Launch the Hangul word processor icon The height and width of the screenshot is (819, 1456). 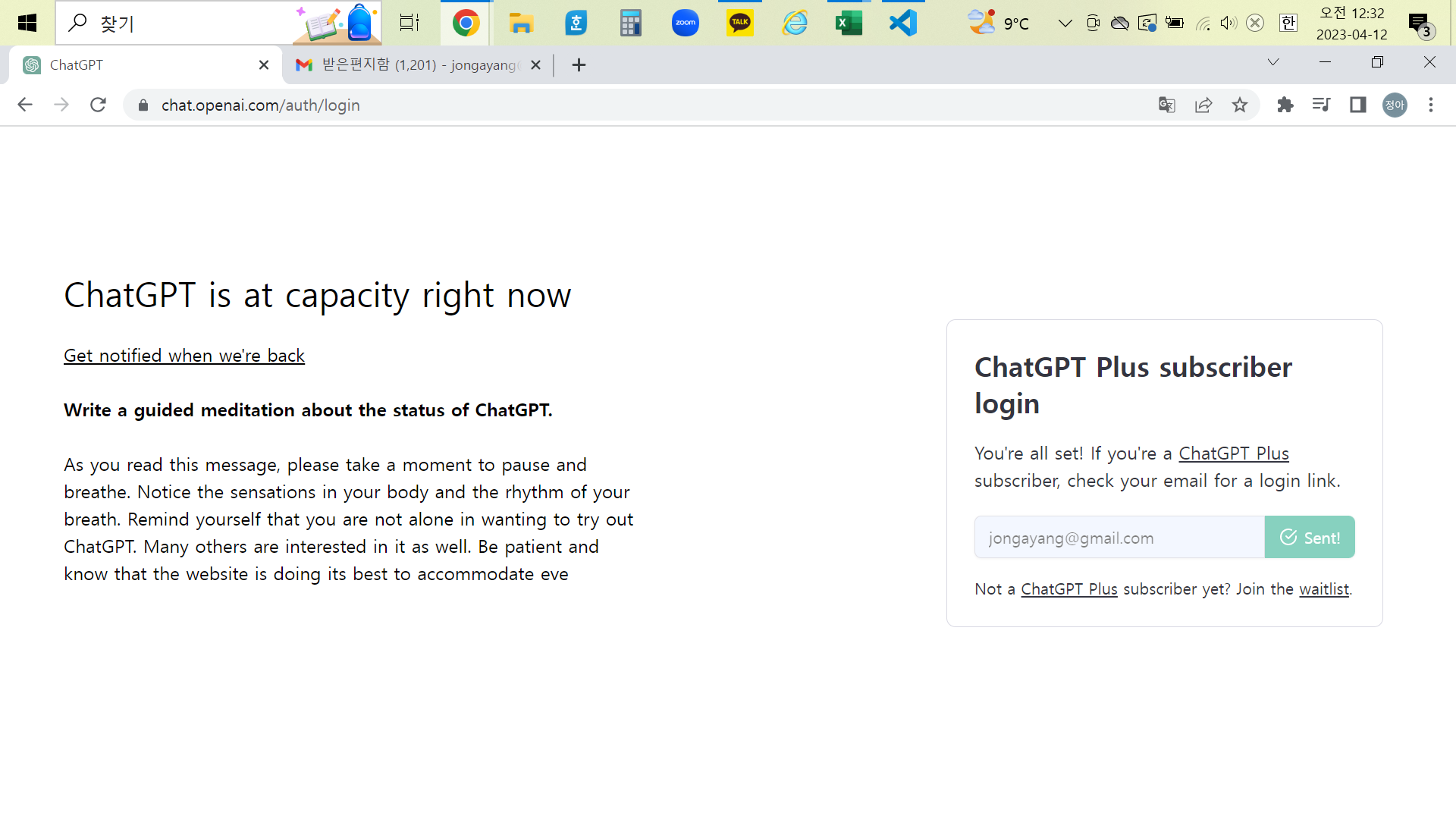coord(576,23)
